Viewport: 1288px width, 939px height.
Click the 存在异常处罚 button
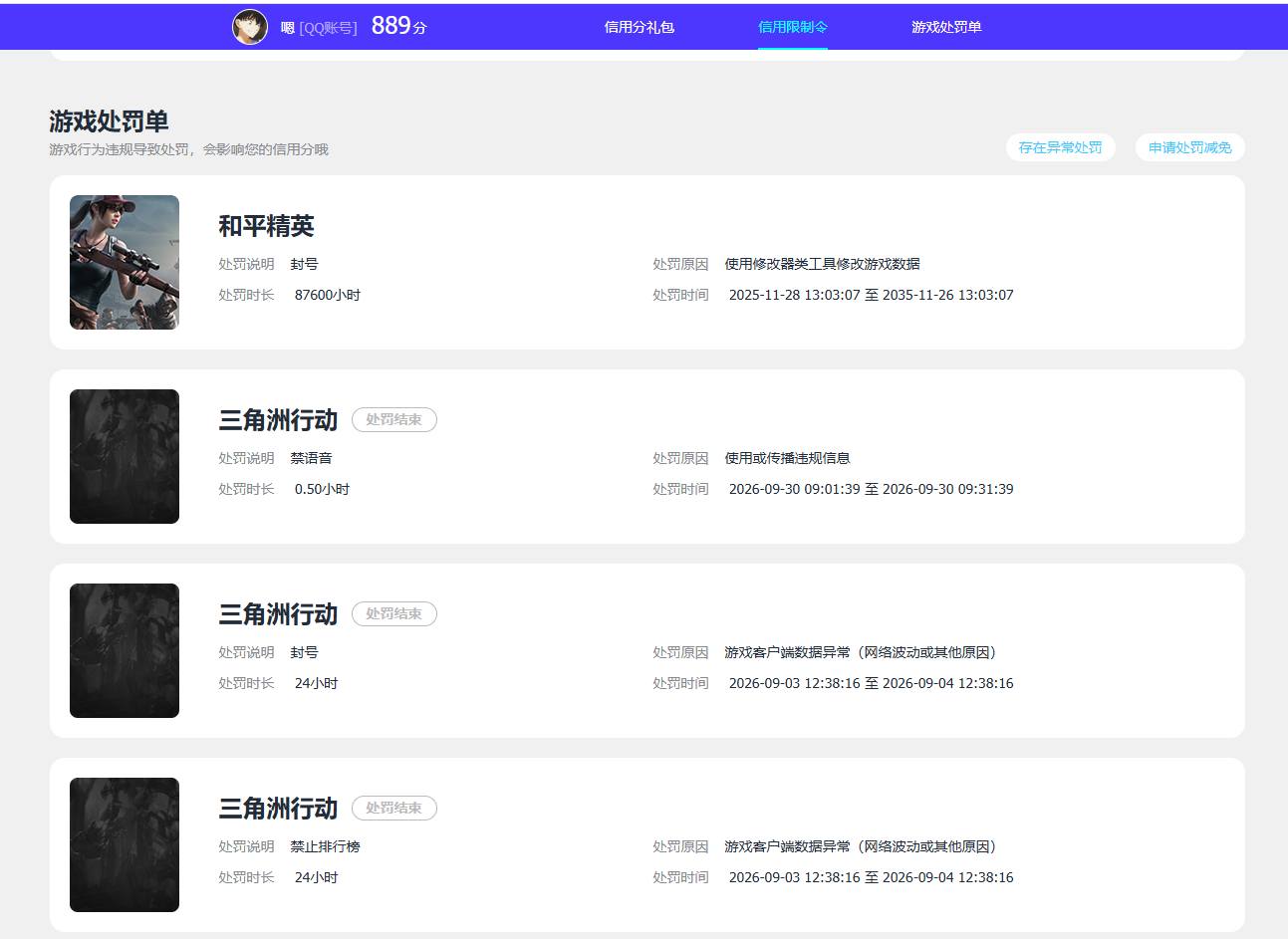(x=1060, y=147)
